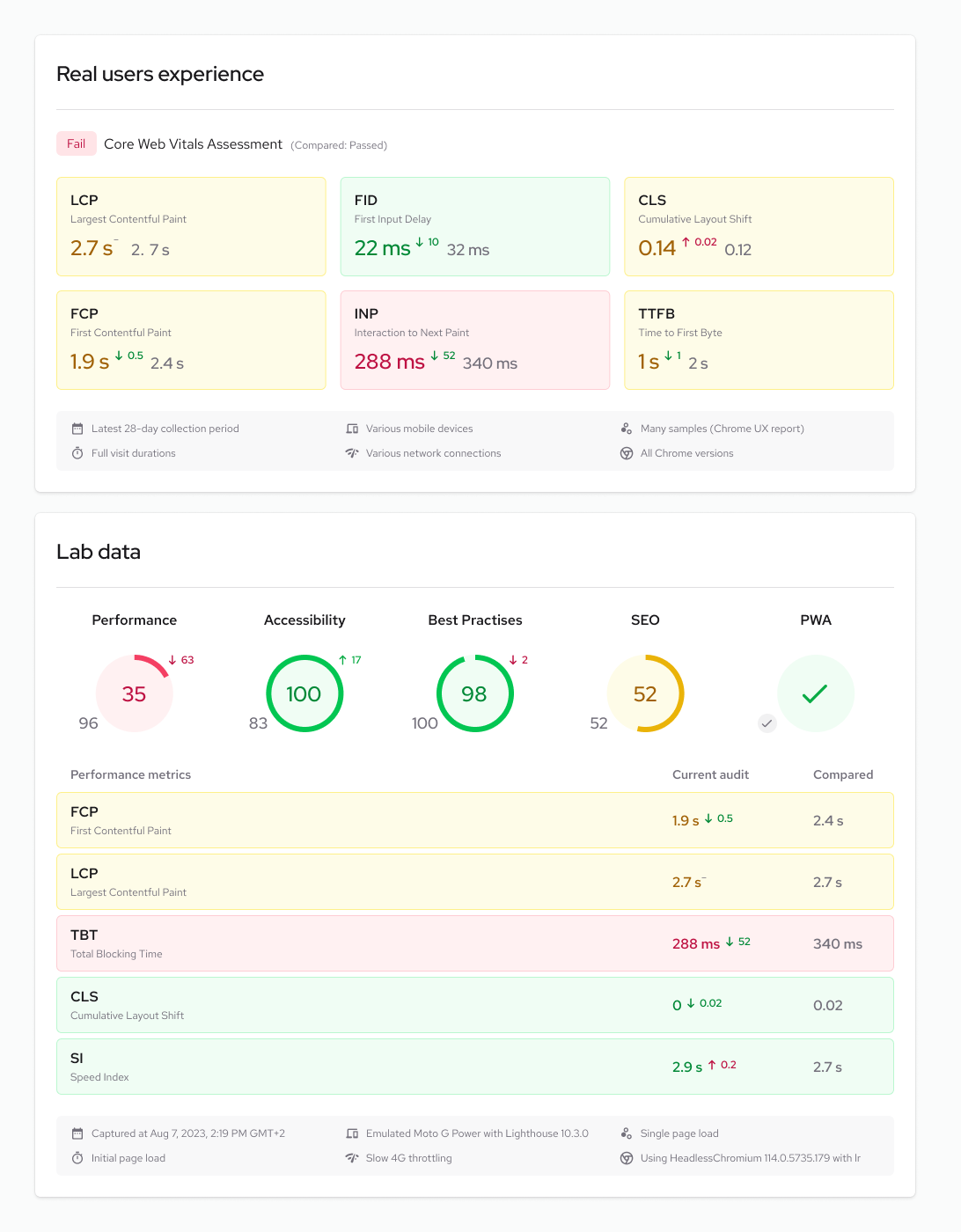Click the Fail badge
This screenshot has height=1232, width=961.
pyautogui.click(x=76, y=143)
